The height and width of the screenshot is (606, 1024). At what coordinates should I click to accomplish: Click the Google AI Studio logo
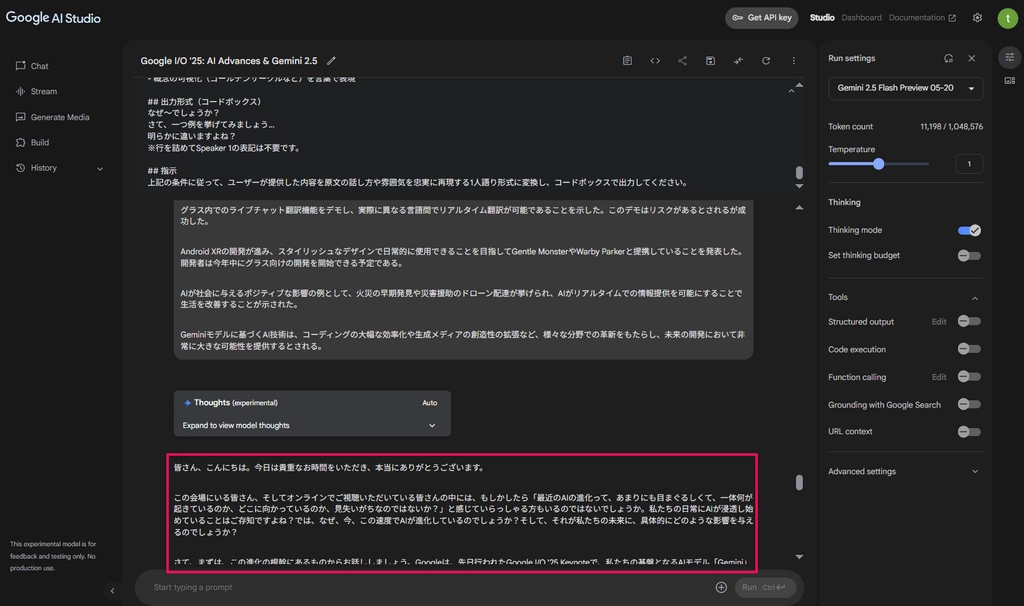tap(54, 18)
